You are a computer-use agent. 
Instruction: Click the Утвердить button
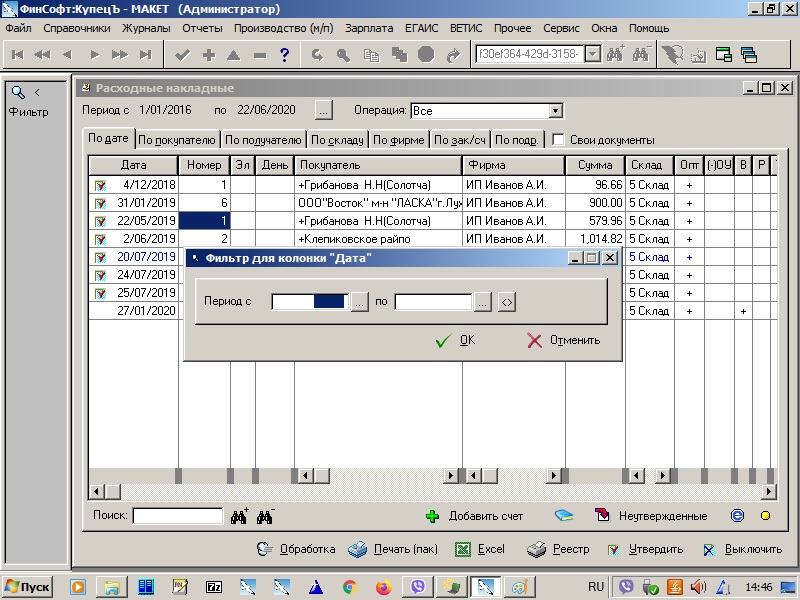pos(645,549)
